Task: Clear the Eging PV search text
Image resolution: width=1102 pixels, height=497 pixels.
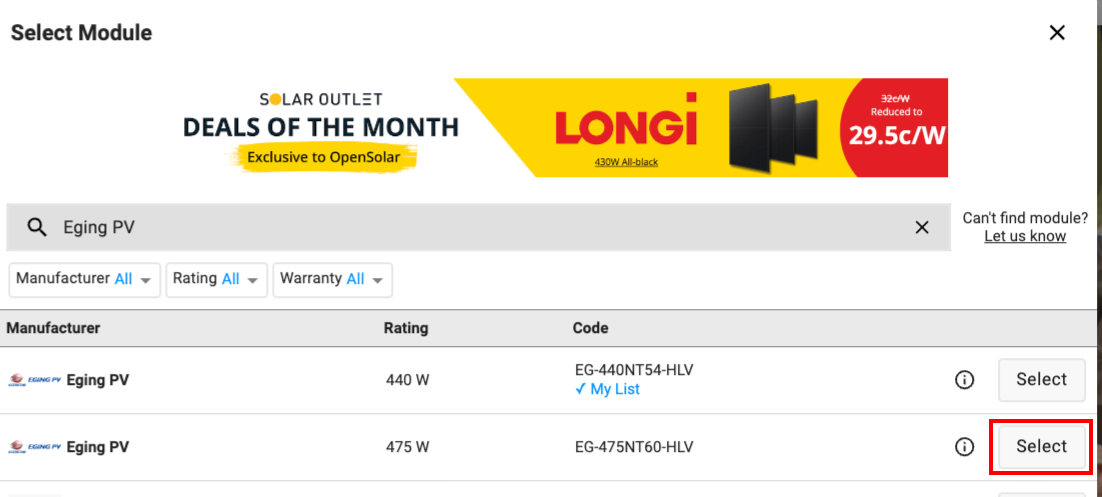Action: [921, 227]
